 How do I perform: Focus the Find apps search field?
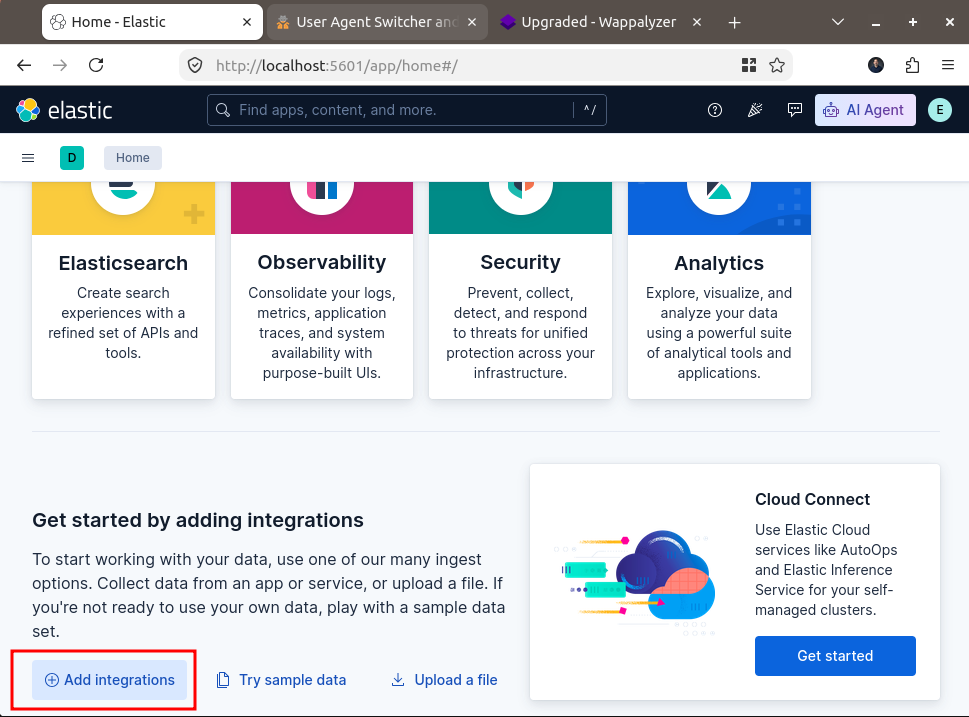coord(407,110)
